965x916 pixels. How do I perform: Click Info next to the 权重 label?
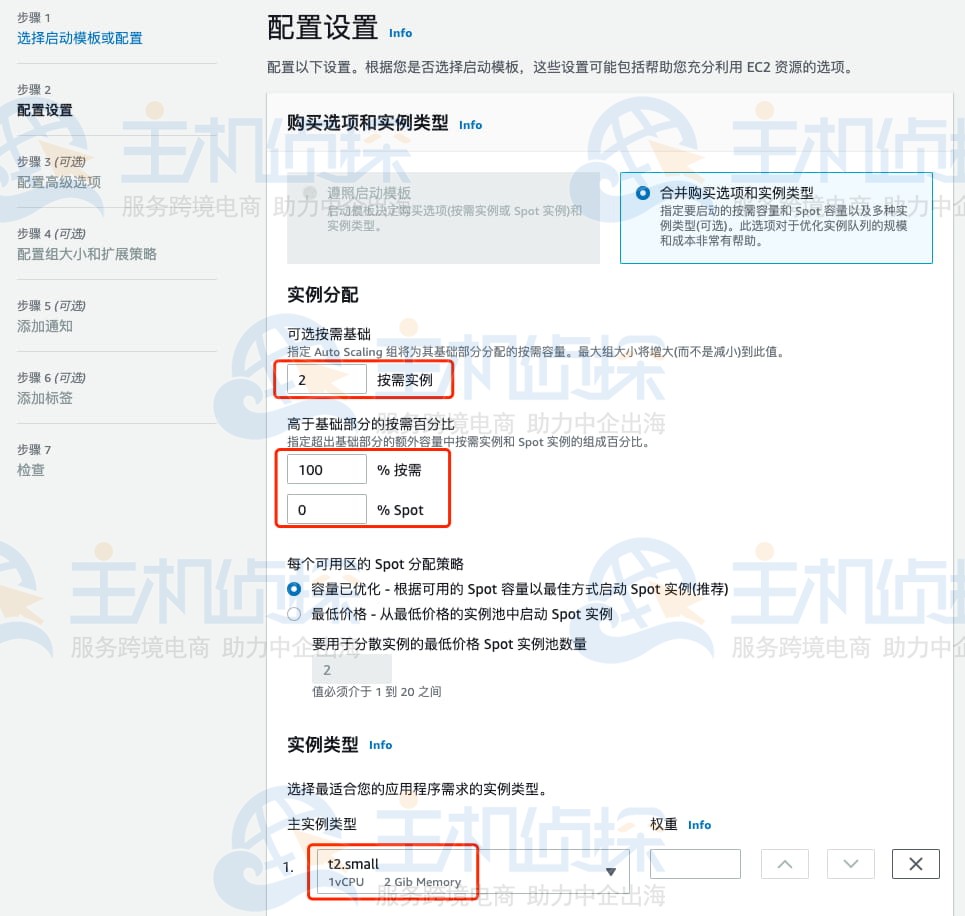click(x=699, y=825)
